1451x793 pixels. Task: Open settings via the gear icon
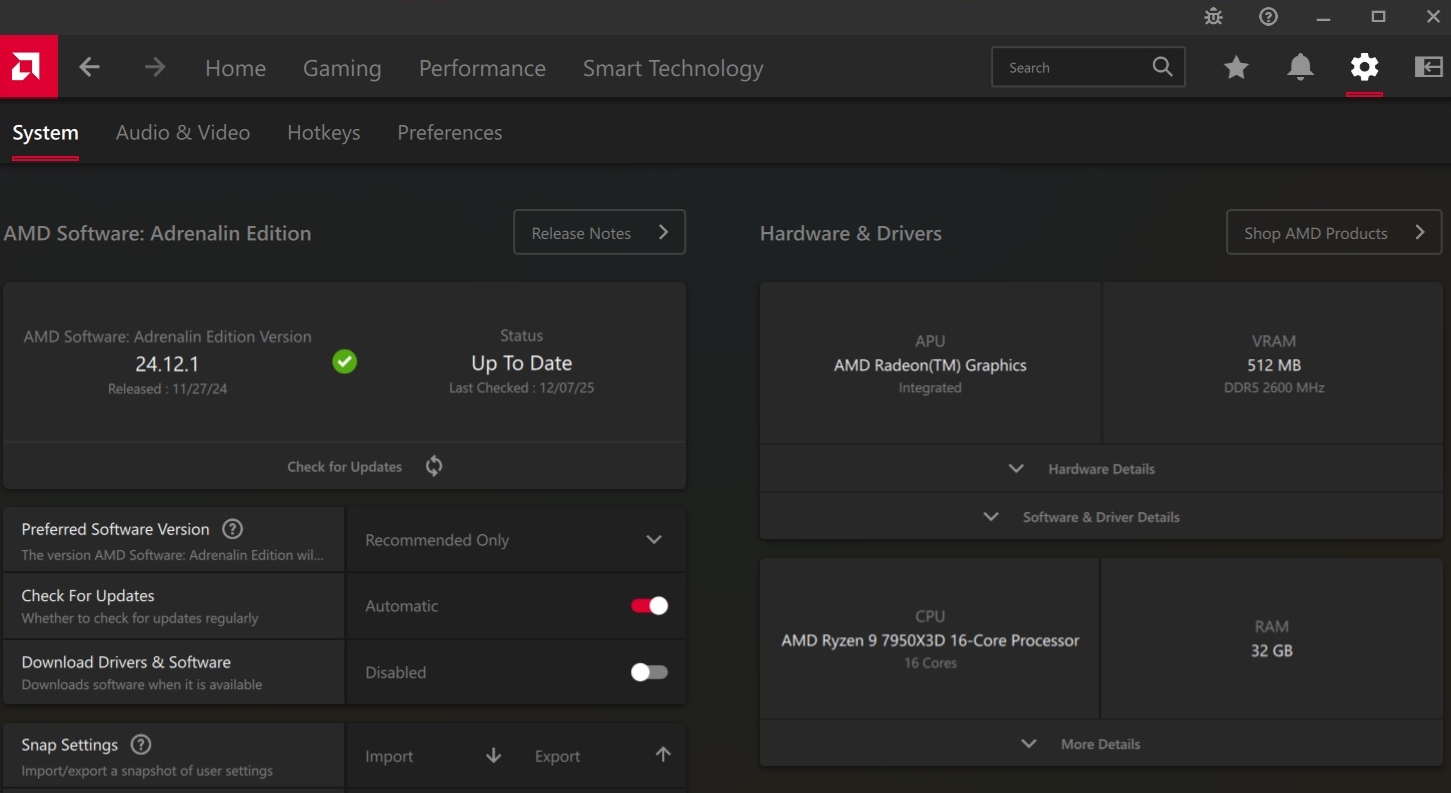(x=1364, y=67)
